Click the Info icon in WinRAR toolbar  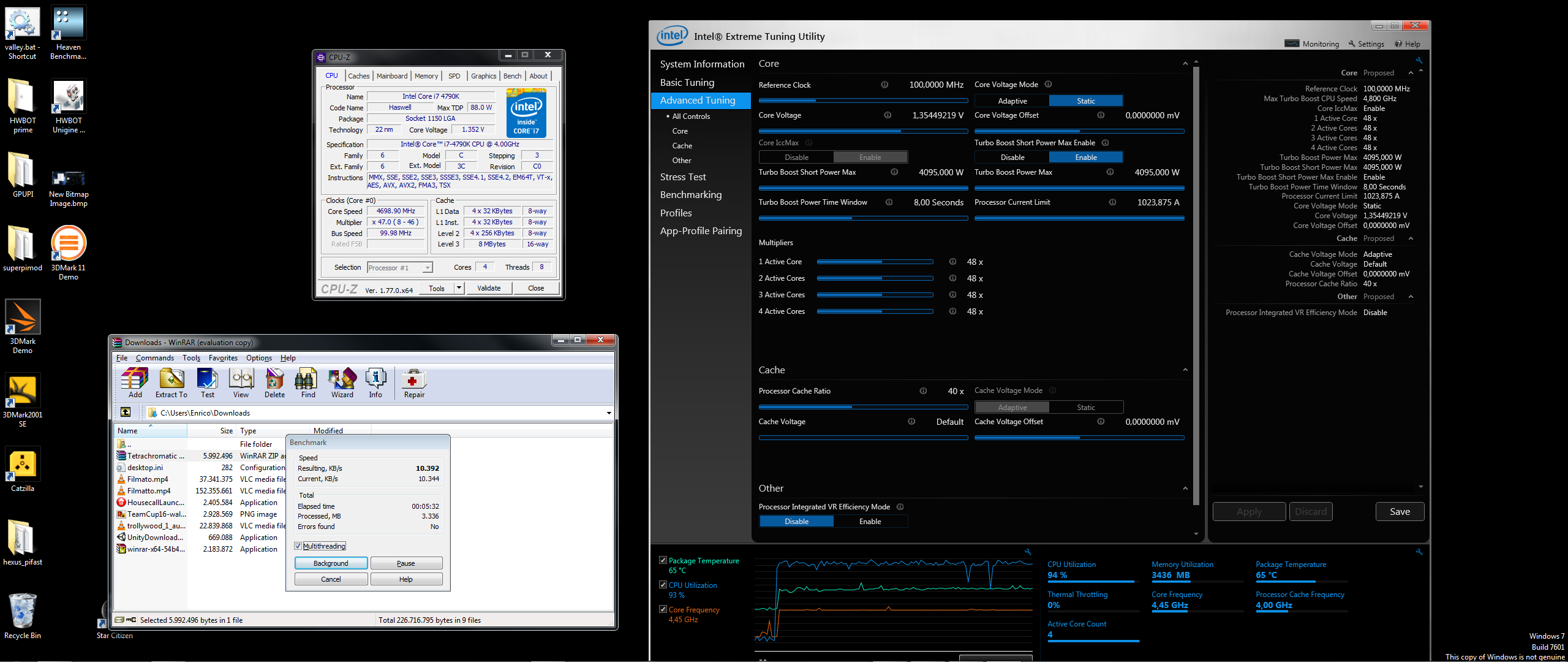(x=375, y=383)
